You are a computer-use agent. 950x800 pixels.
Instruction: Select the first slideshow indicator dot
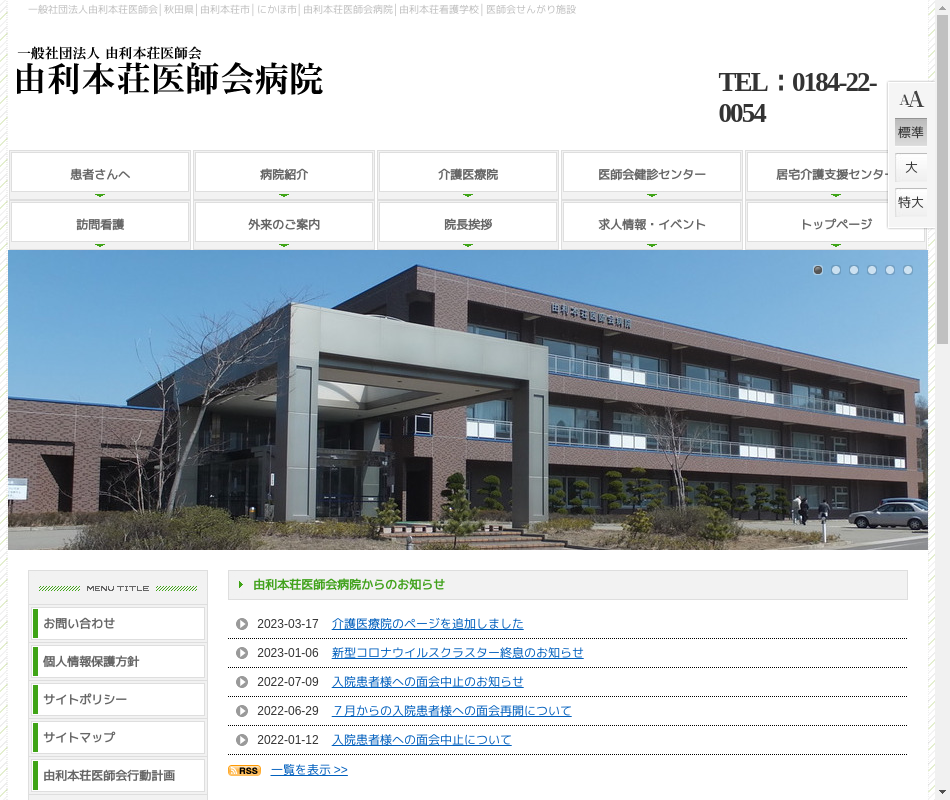pyautogui.click(x=818, y=270)
